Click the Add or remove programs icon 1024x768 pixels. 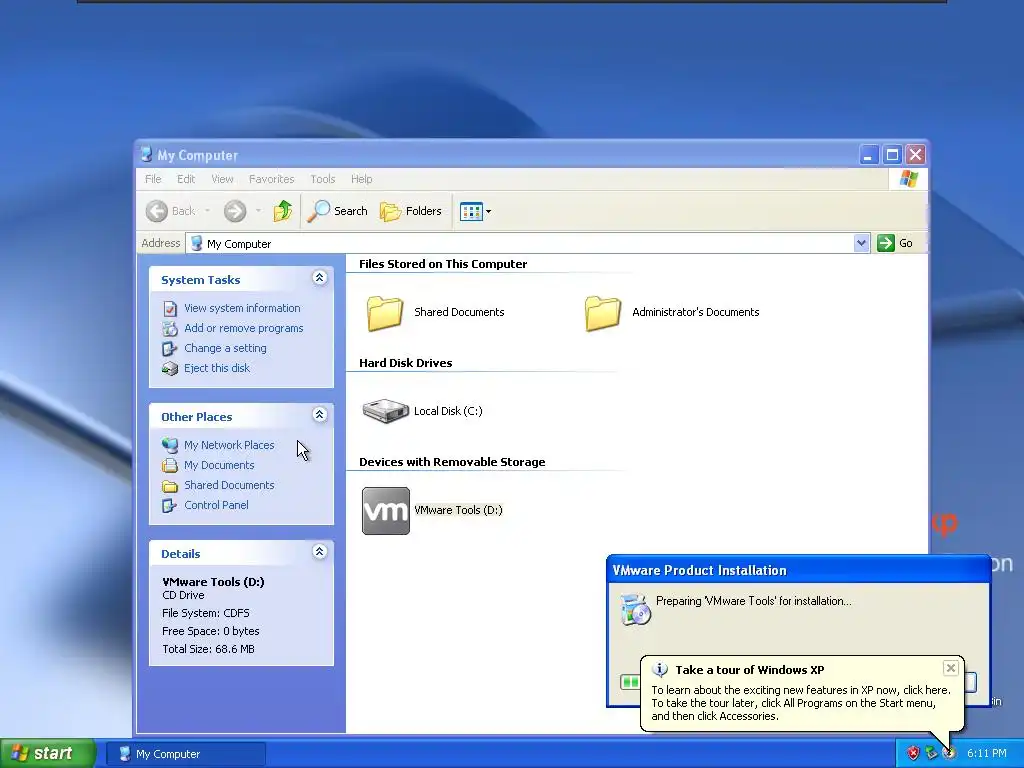click(170, 328)
